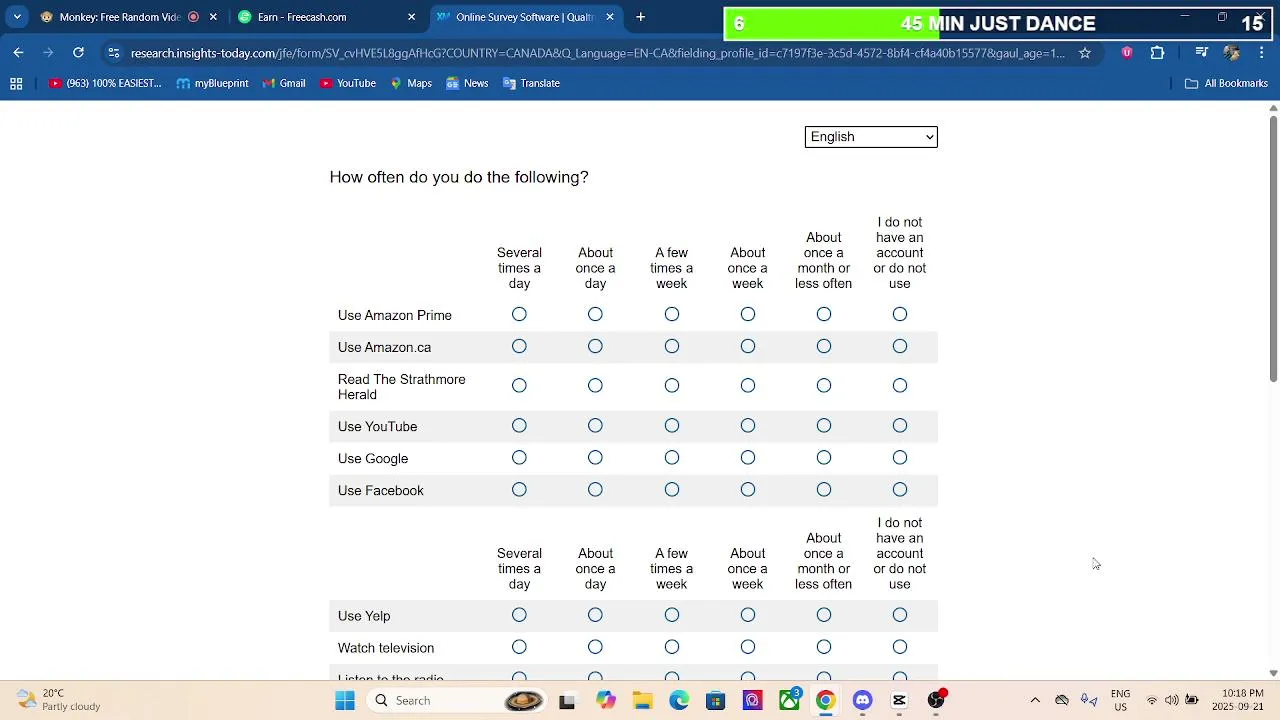Open Xbox app from the taskbar
The height and width of the screenshot is (720, 1280).
coord(790,701)
